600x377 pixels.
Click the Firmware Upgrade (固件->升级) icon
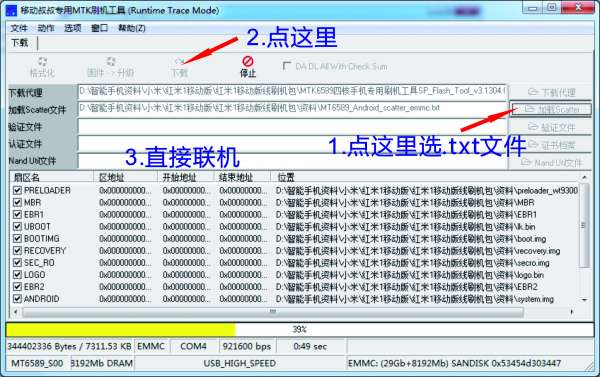click(x=111, y=62)
